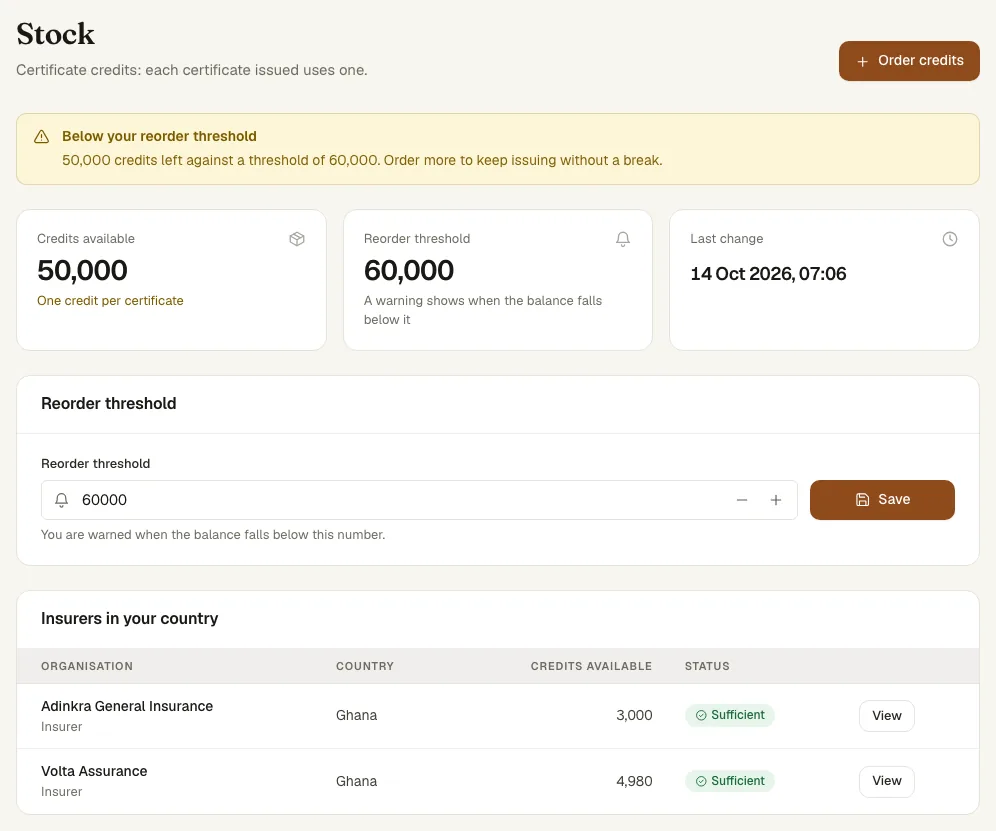996x831 pixels.
Task: Click the bell icon on Reorder threshold card
Action: (x=623, y=239)
